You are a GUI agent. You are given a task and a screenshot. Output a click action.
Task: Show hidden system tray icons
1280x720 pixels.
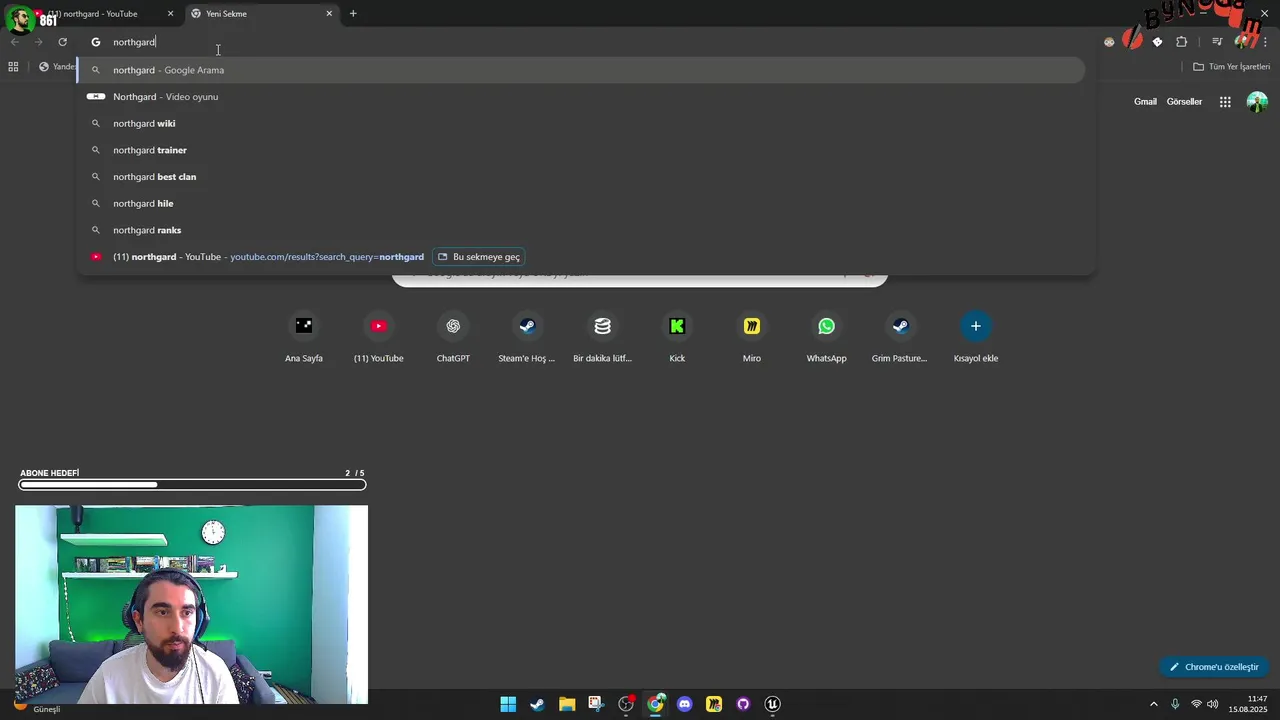1153,704
